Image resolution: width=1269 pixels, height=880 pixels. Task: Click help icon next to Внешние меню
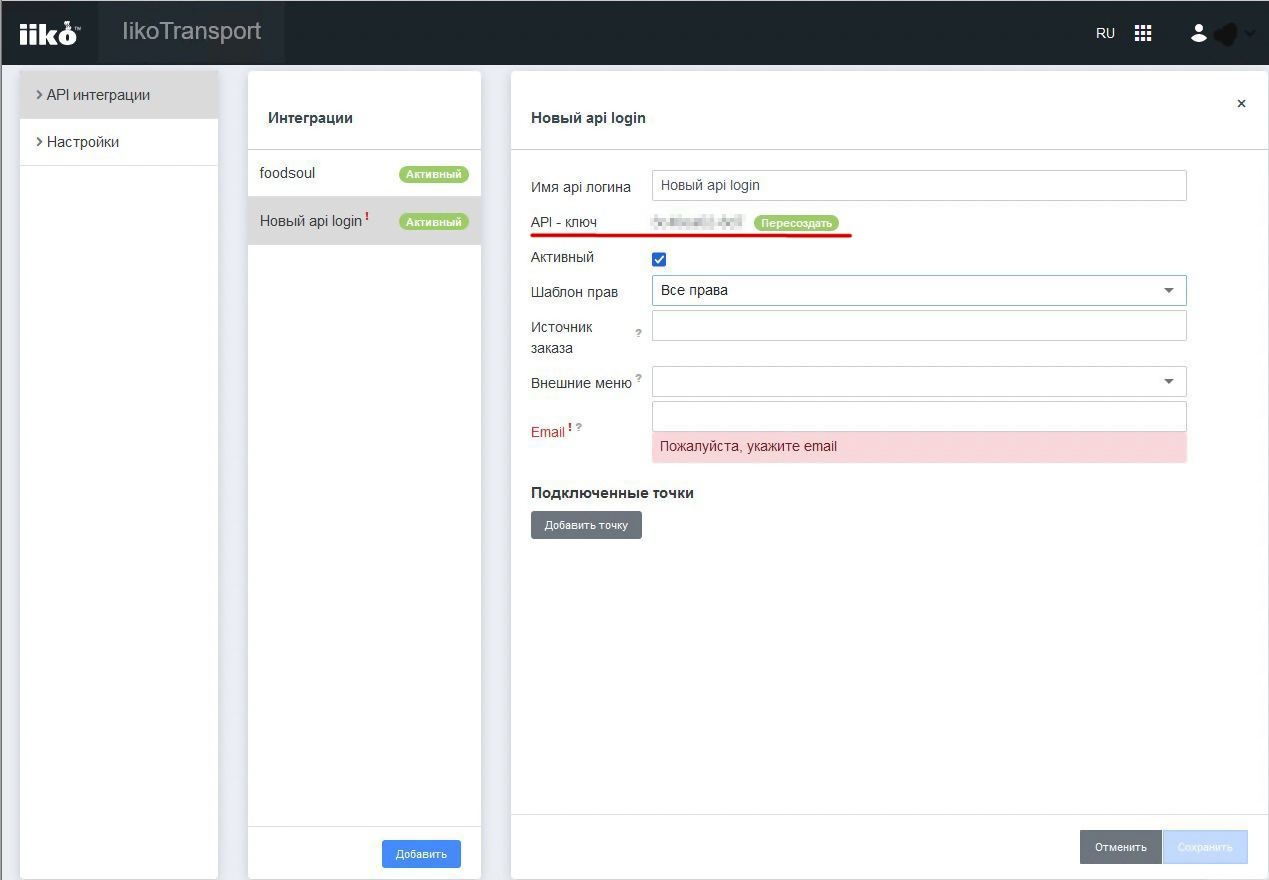(x=639, y=378)
